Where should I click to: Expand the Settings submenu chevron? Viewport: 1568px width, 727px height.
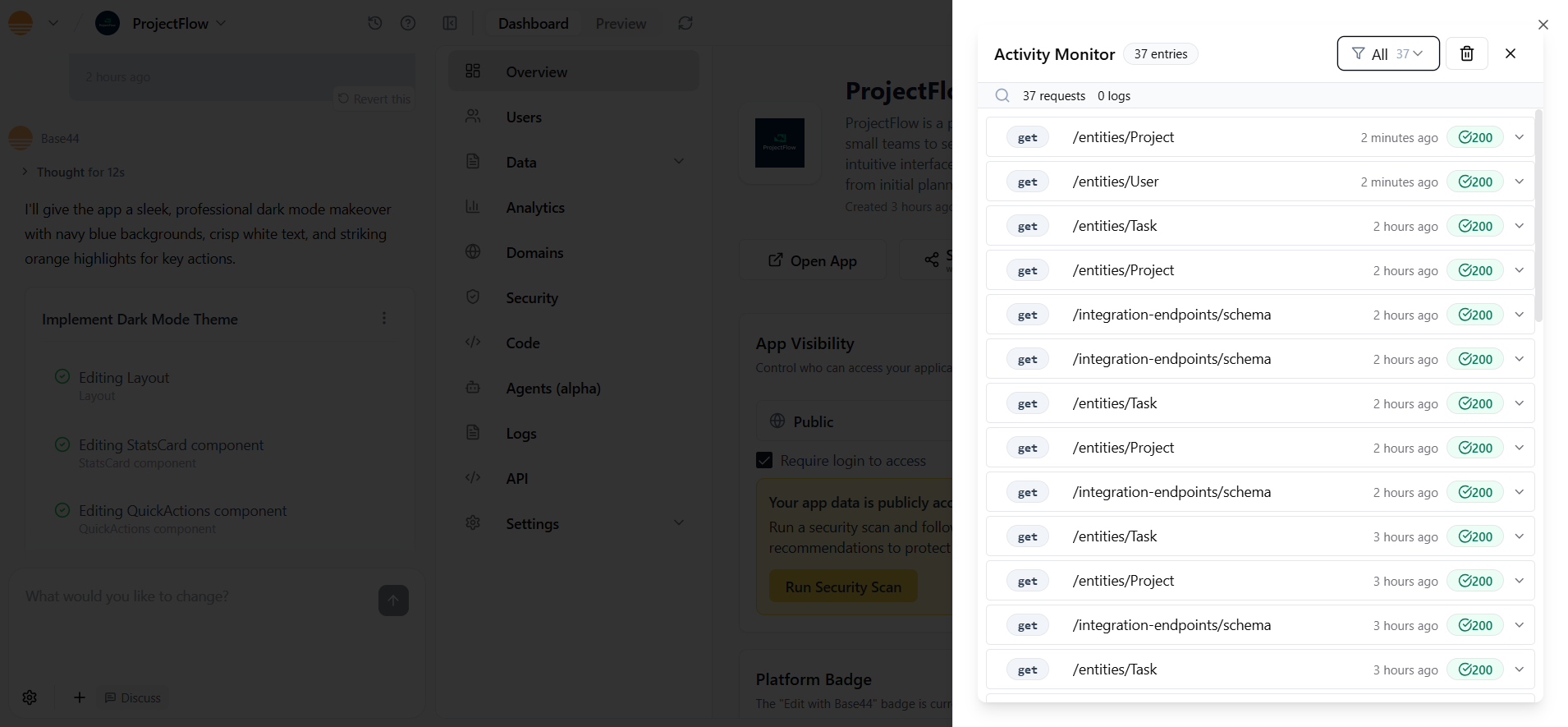(x=679, y=522)
